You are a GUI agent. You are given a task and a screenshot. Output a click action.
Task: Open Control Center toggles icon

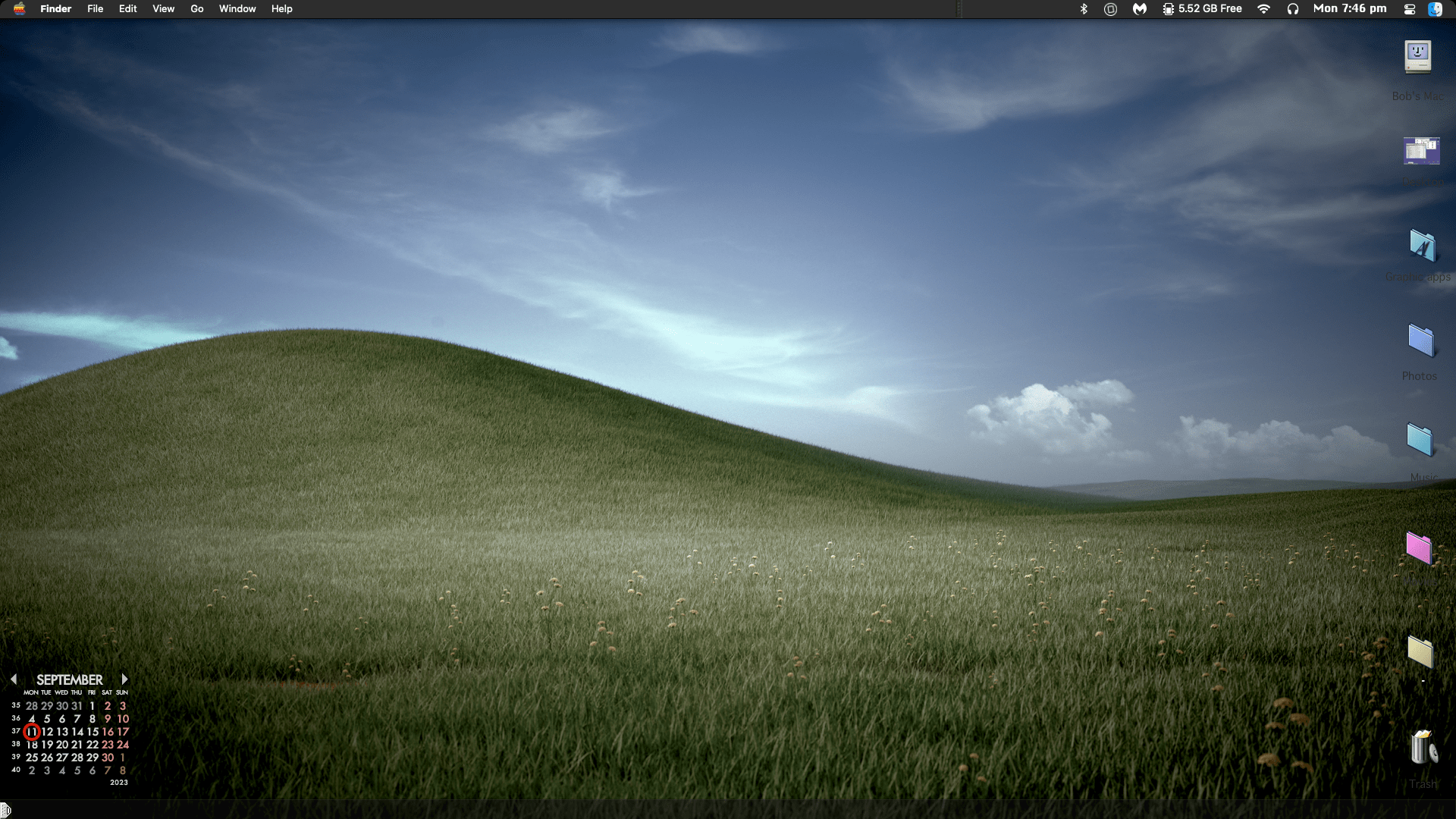point(1410,9)
